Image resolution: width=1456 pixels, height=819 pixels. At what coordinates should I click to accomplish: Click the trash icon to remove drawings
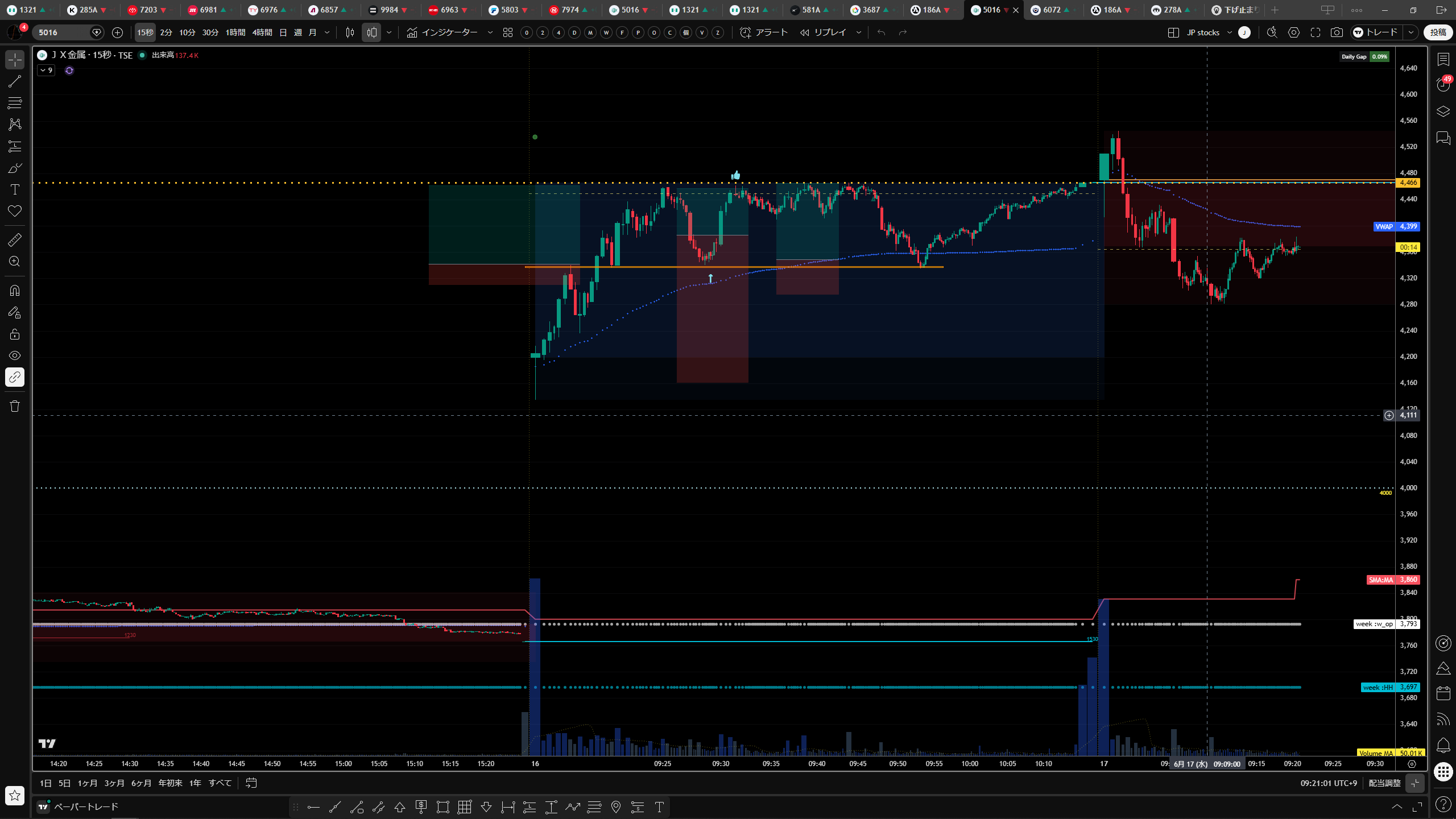tap(15, 406)
